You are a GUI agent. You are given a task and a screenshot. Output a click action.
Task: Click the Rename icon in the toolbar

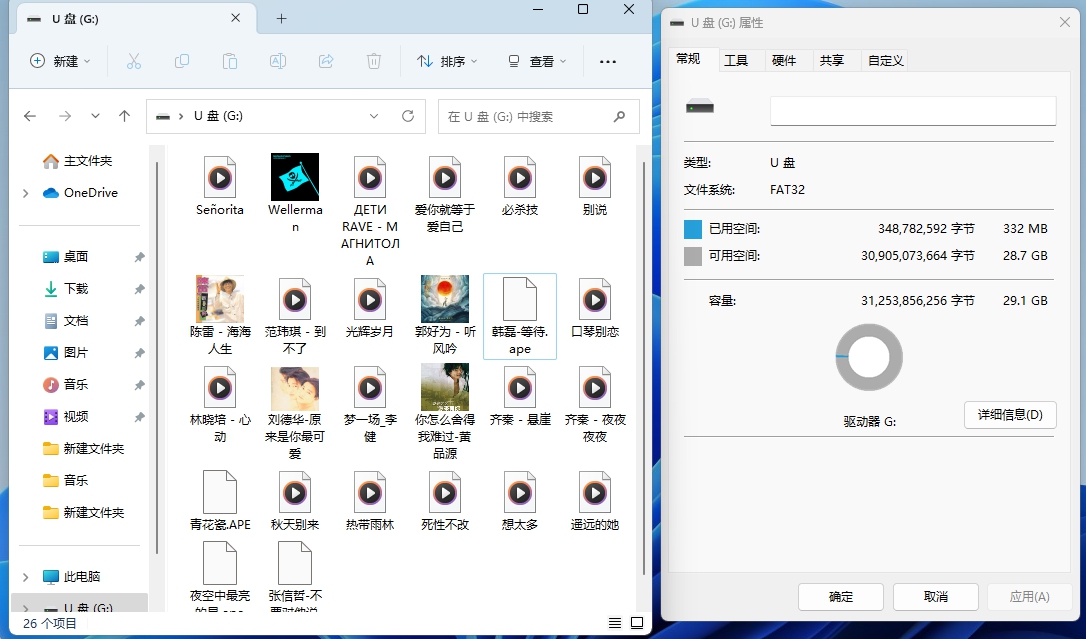point(277,61)
